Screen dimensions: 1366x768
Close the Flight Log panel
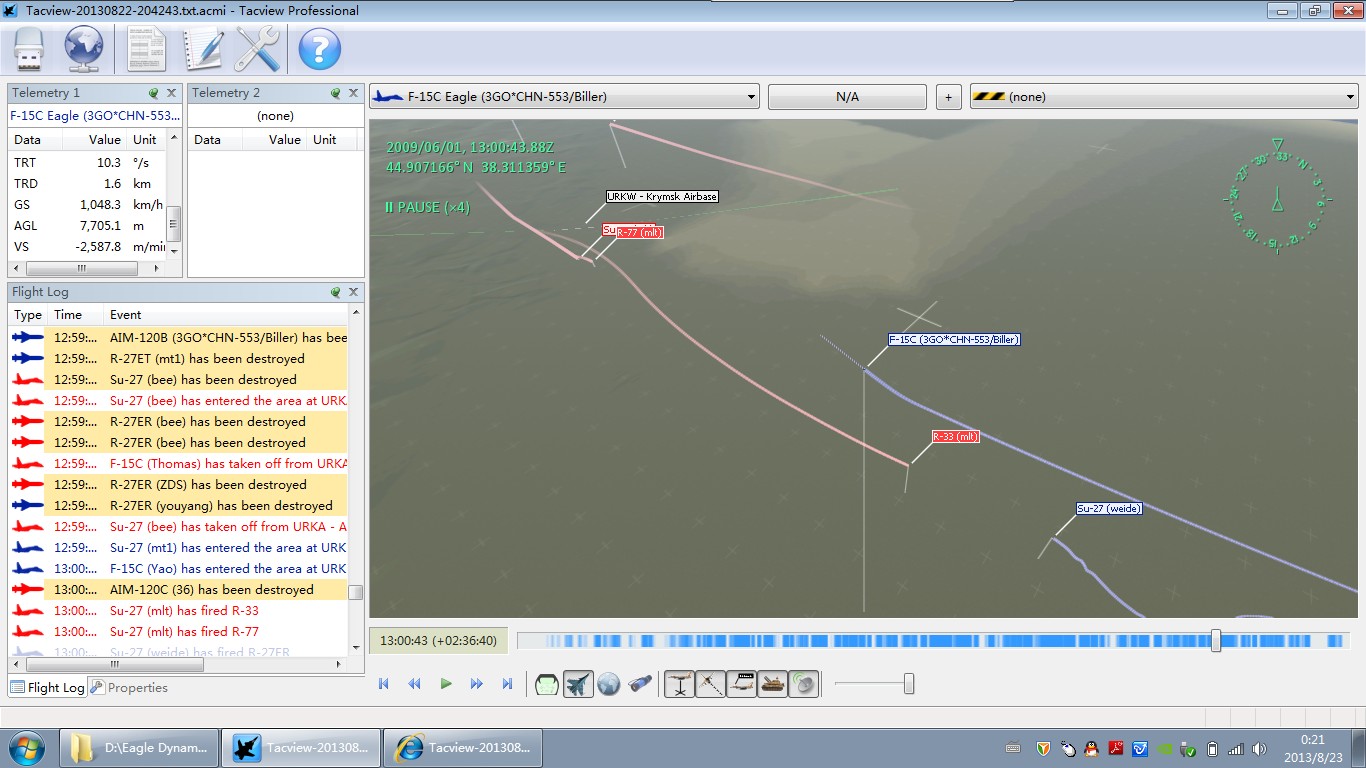pyautogui.click(x=353, y=292)
